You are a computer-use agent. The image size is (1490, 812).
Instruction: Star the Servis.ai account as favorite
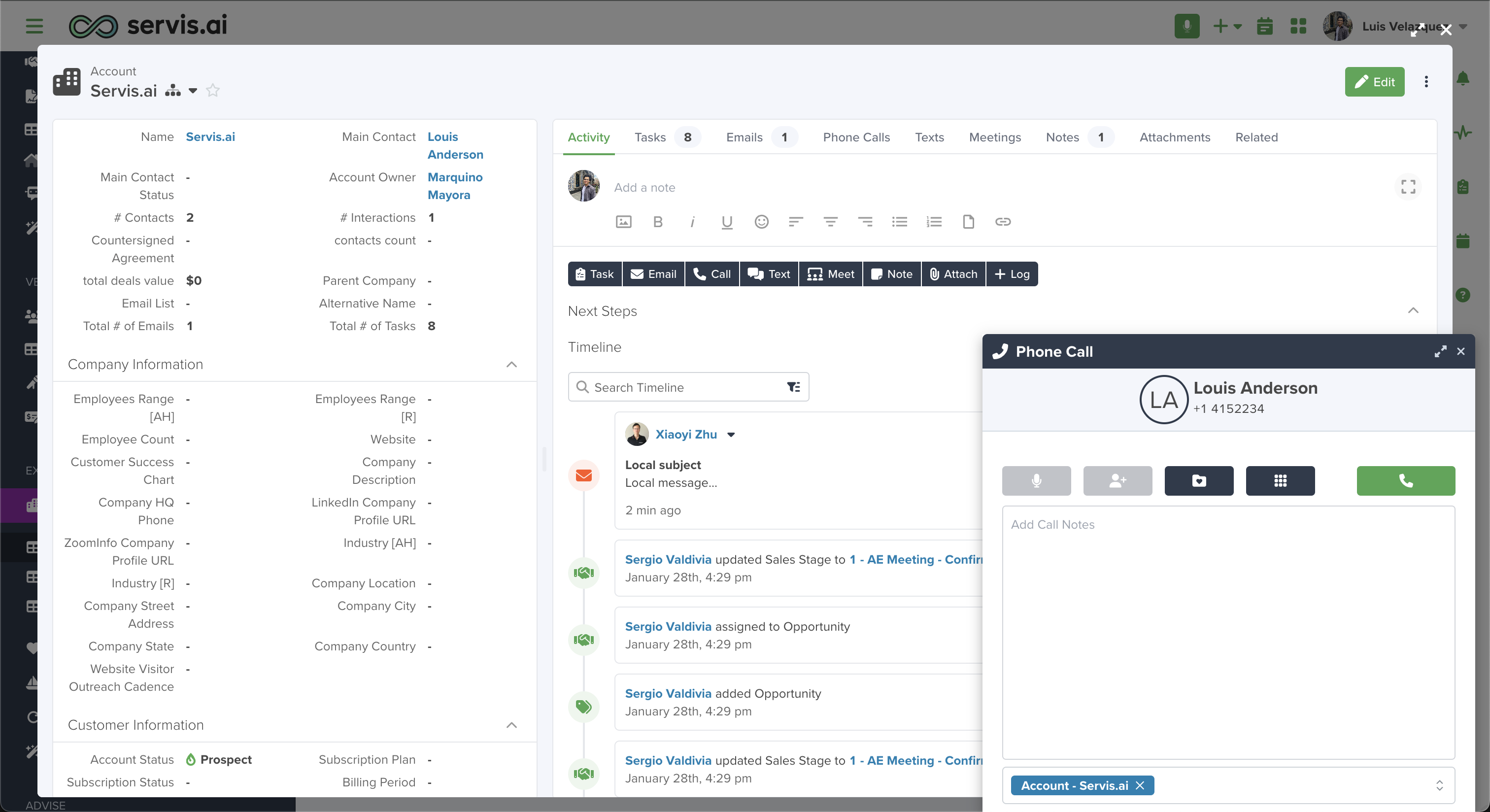coord(213,90)
